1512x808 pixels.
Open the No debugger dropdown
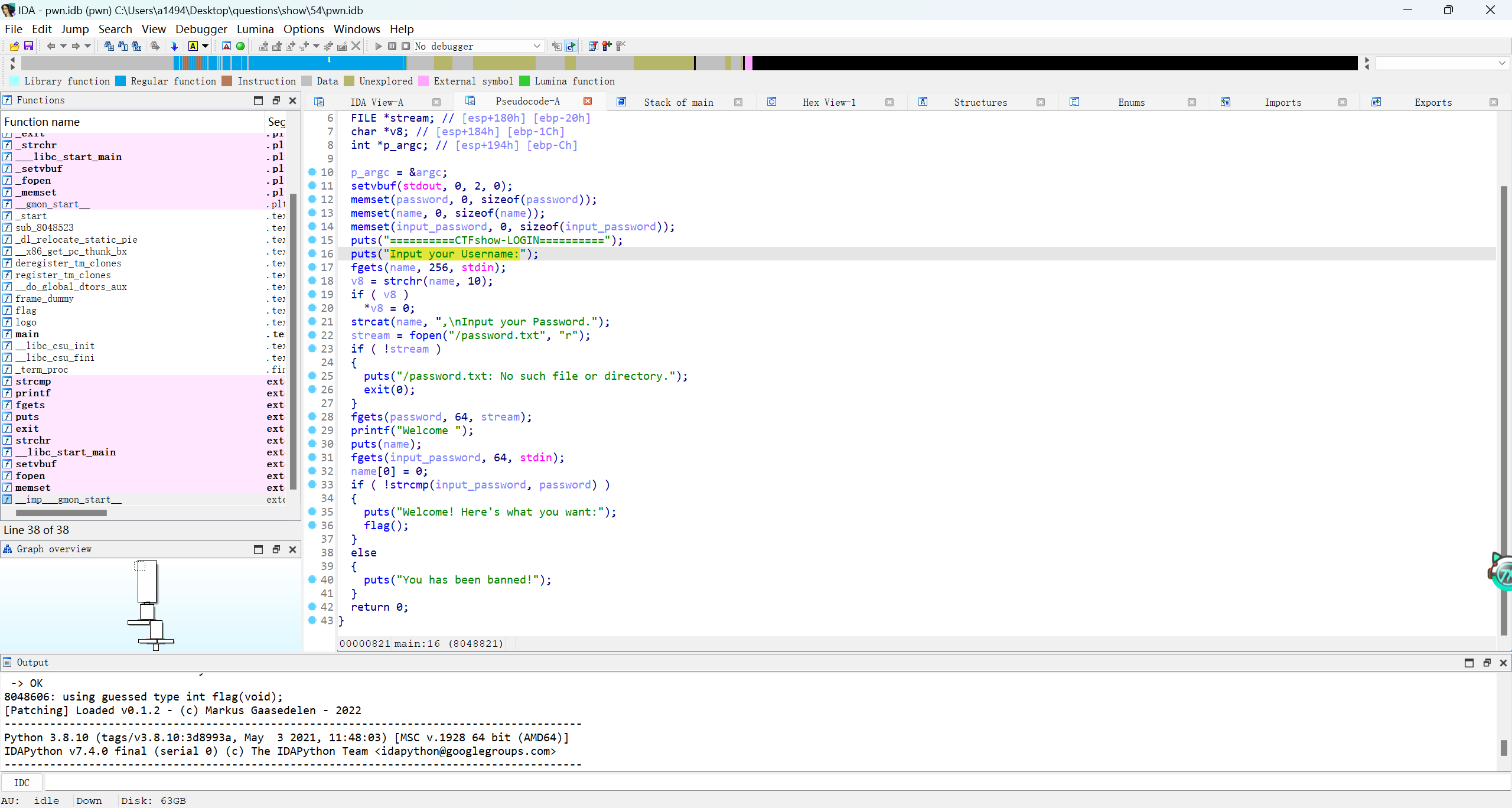point(536,46)
